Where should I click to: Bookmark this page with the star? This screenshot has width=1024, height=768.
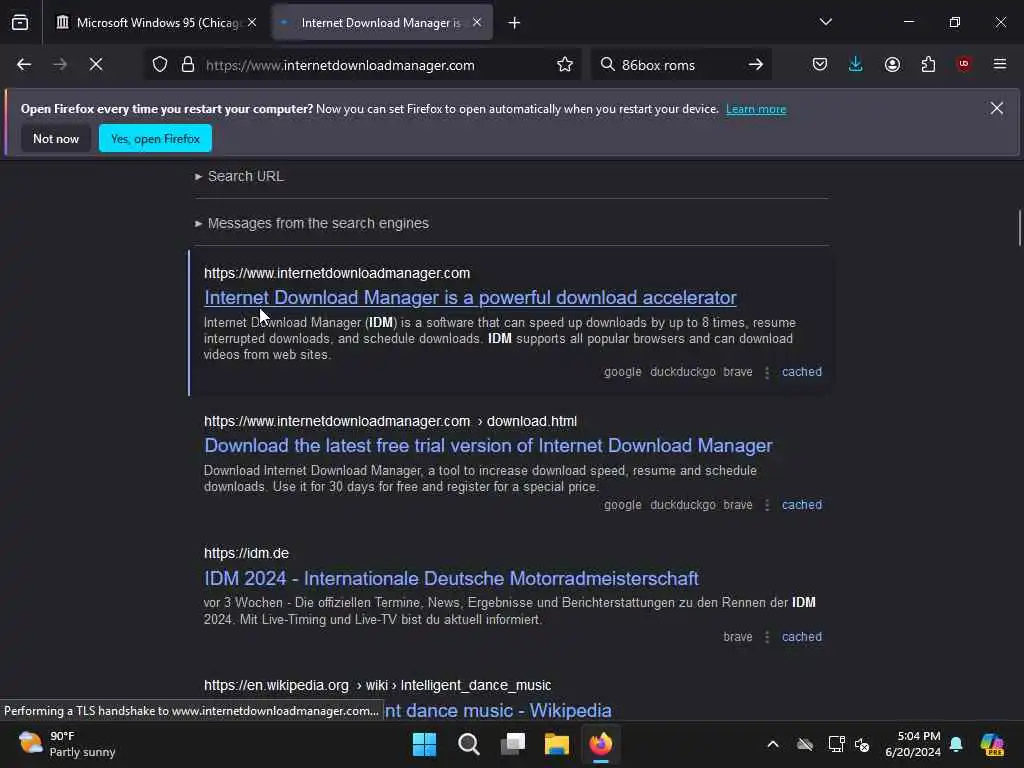pyautogui.click(x=565, y=64)
